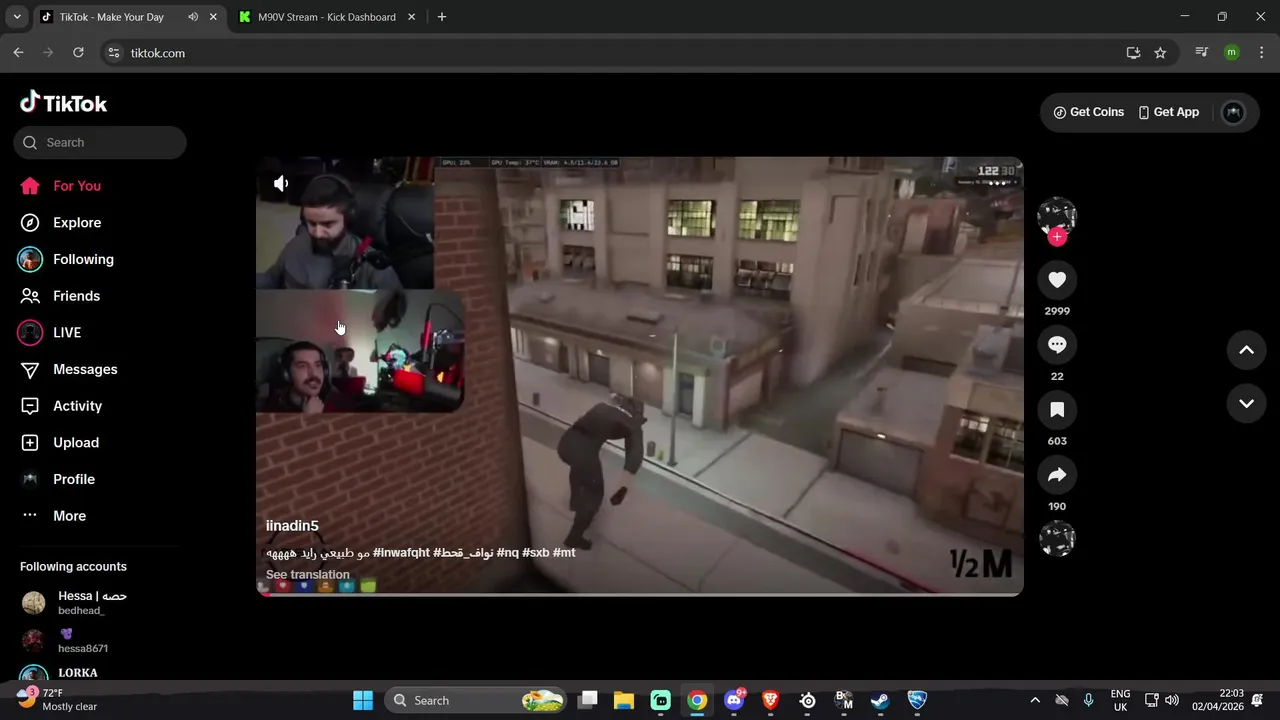Open the Chrome profile avatar
The image size is (1280, 720).
coord(1232,53)
